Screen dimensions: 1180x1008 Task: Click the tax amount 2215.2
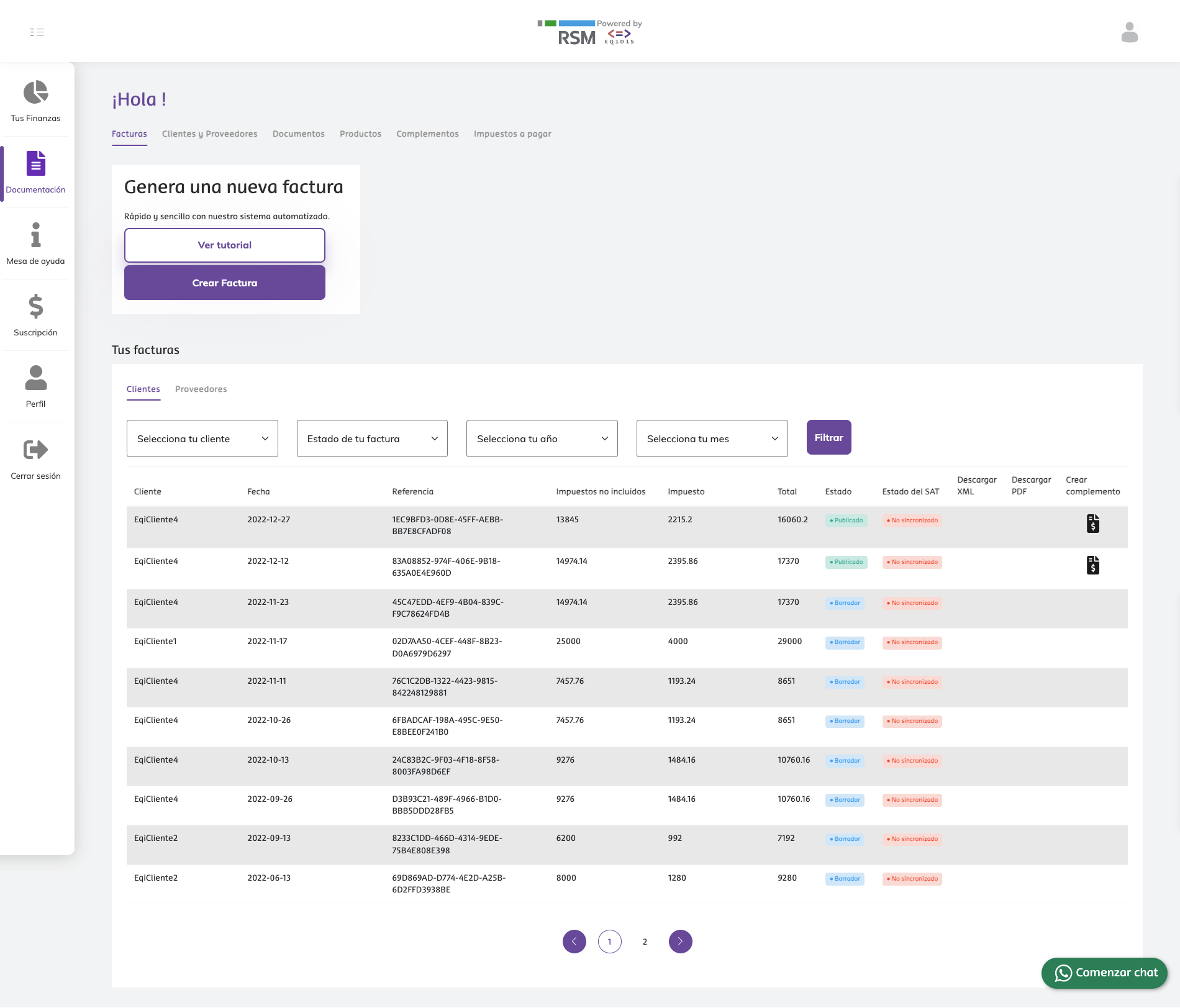[680, 520]
